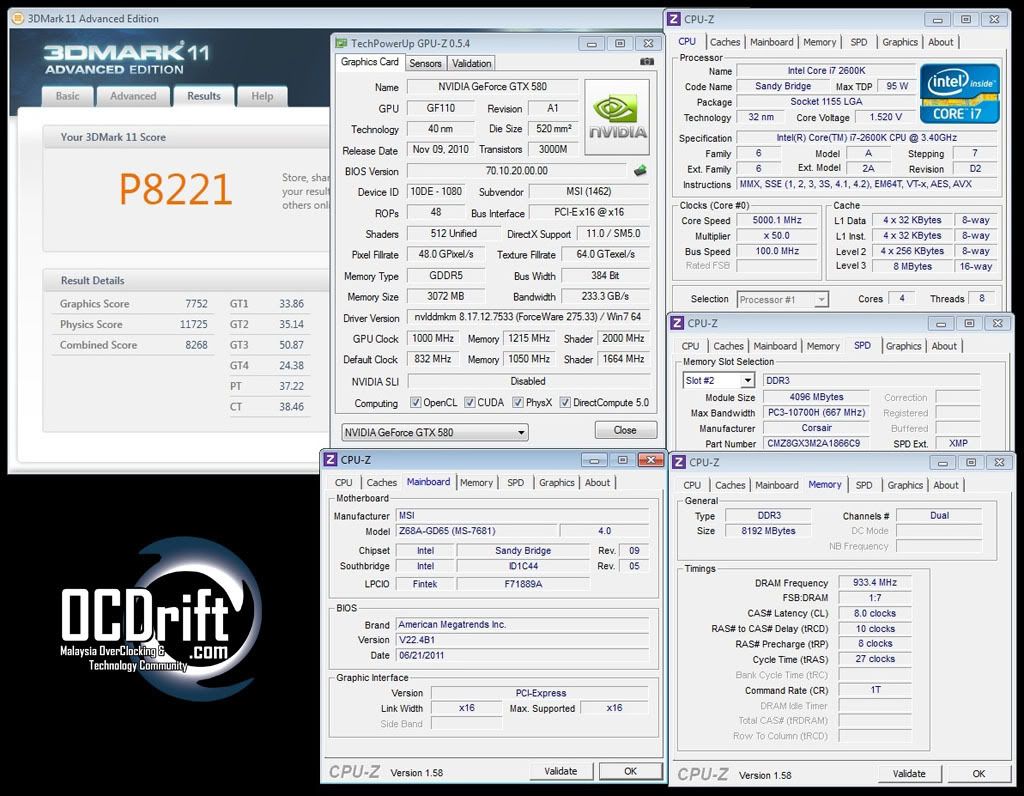Click the GPU-Z title bar app icon
The height and width of the screenshot is (796, 1024).
point(342,44)
